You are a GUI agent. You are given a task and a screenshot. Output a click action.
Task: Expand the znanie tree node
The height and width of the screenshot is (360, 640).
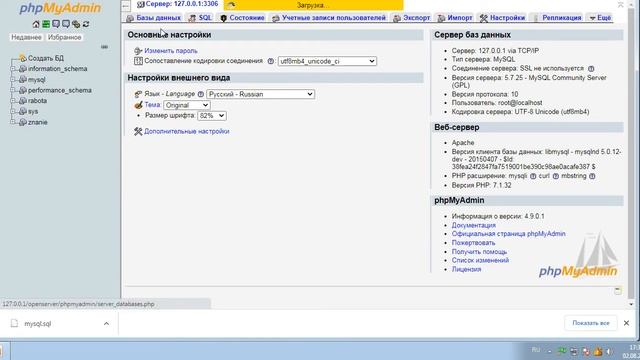13,122
